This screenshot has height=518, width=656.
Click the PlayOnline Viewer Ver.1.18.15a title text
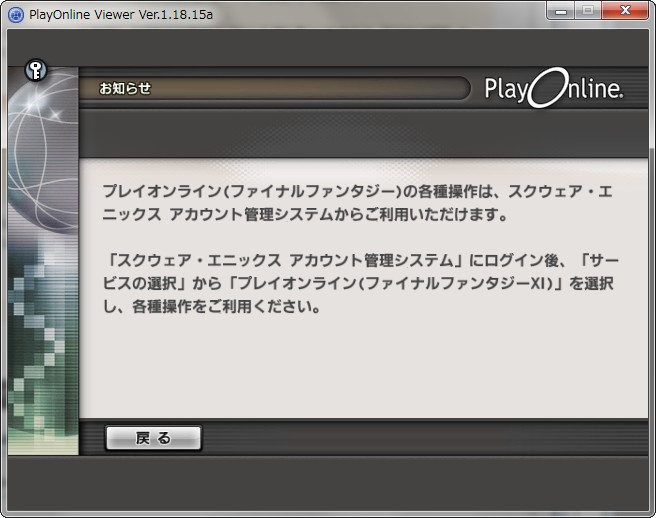tap(121, 15)
